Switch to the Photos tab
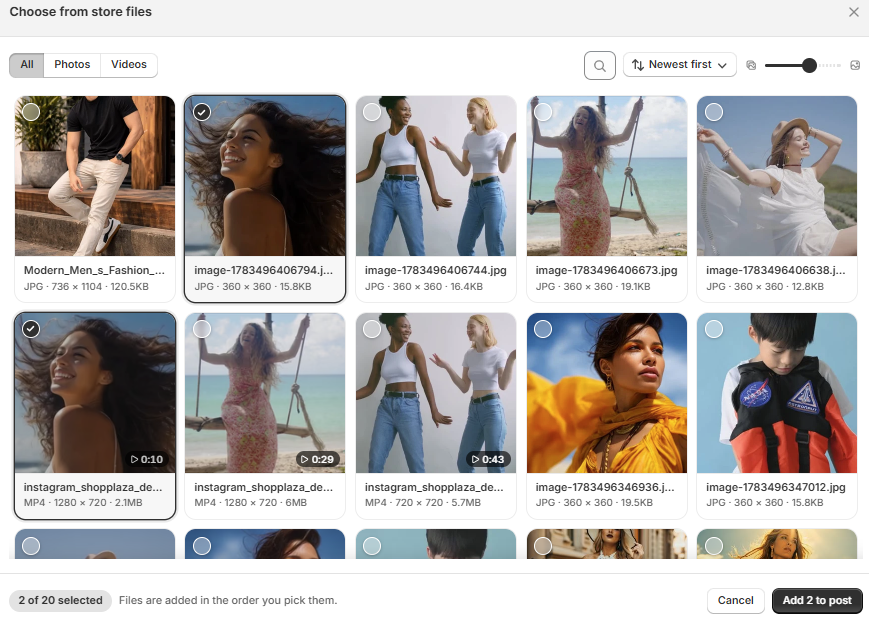Image resolution: width=869 pixels, height=623 pixels. (72, 65)
